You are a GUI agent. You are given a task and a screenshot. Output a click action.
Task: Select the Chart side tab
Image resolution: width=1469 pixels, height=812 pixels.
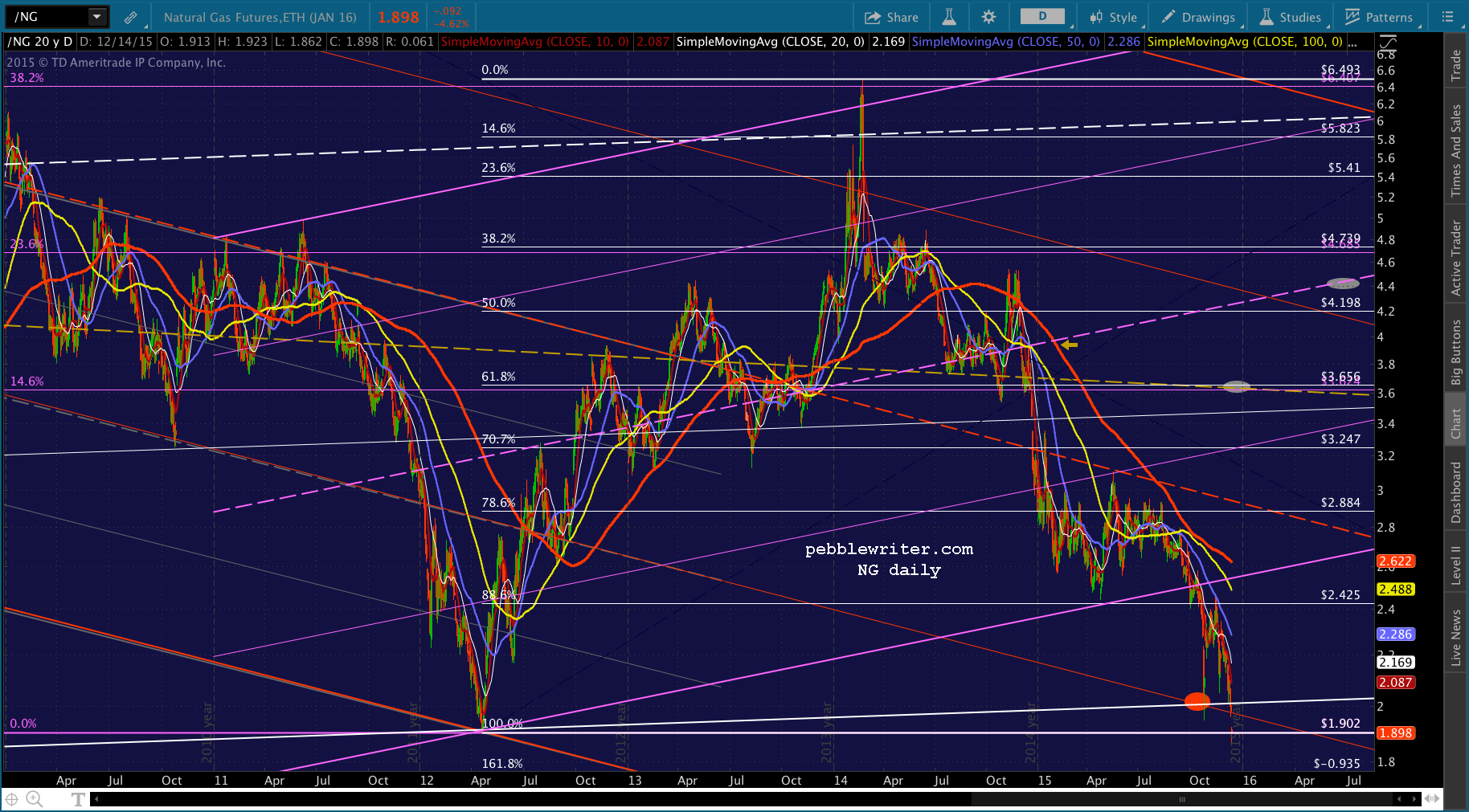pos(1456,423)
